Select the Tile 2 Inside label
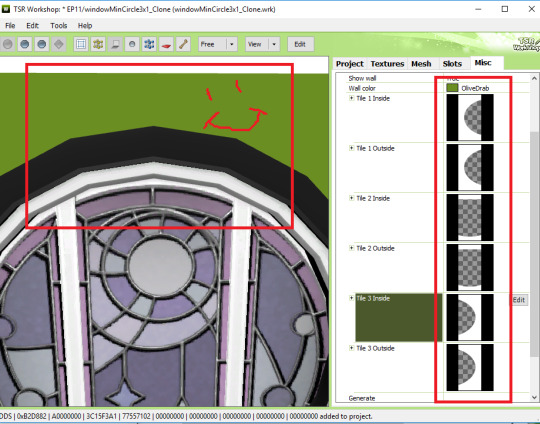The width and height of the screenshot is (540, 424). point(373,198)
